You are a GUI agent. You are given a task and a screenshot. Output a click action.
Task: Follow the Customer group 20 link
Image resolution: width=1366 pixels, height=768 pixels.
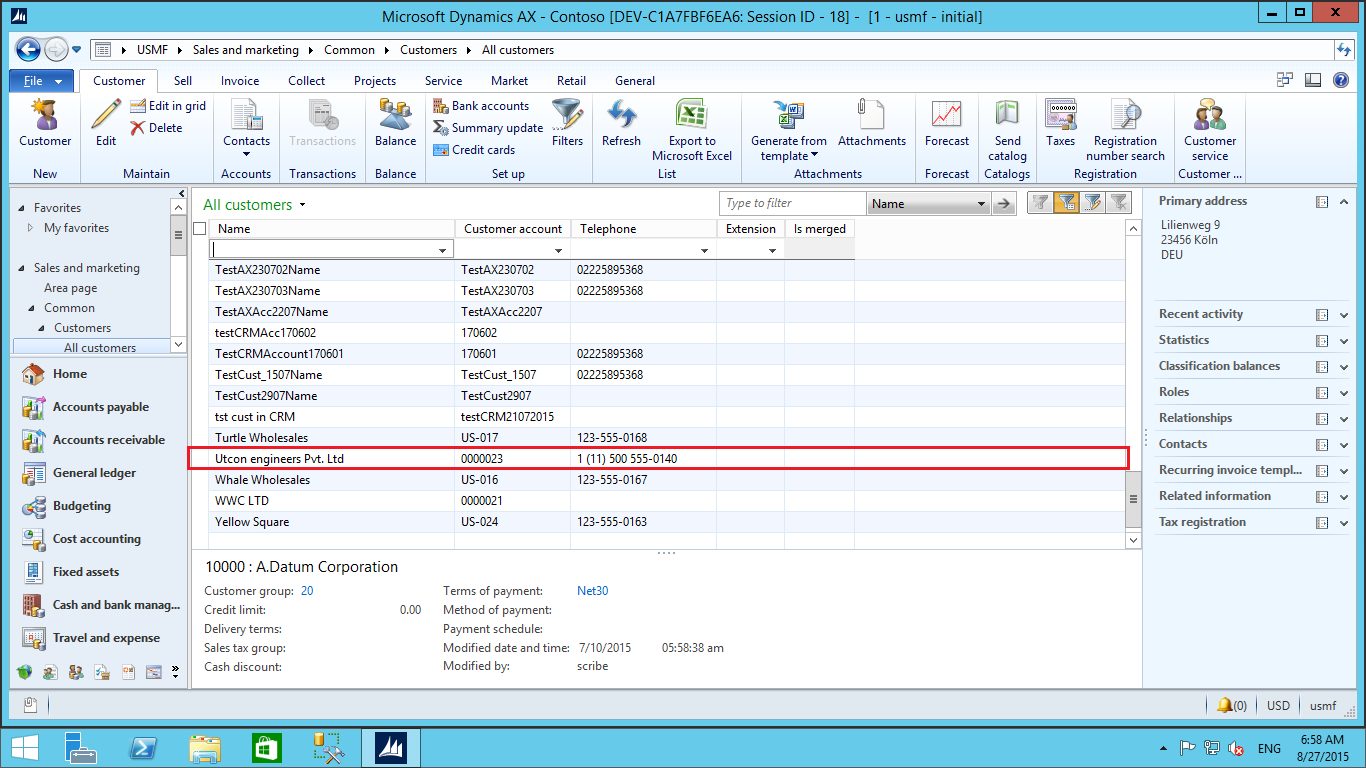pyautogui.click(x=307, y=591)
